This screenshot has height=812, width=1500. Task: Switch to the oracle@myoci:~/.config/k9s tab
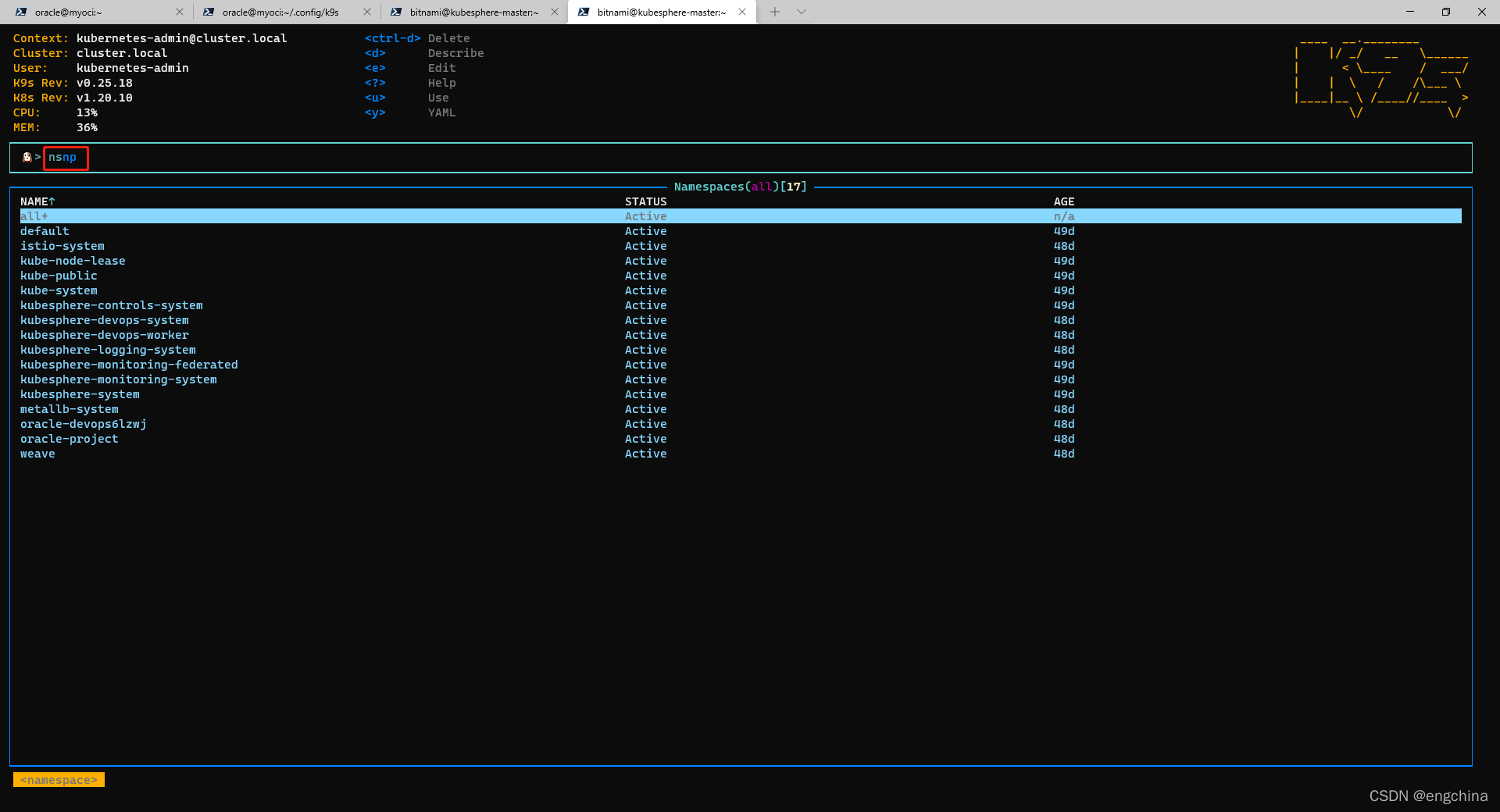point(285,12)
